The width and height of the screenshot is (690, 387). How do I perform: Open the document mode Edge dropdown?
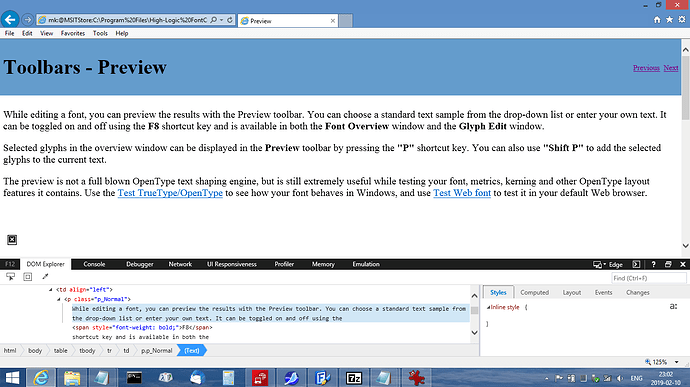[x=612, y=265]
